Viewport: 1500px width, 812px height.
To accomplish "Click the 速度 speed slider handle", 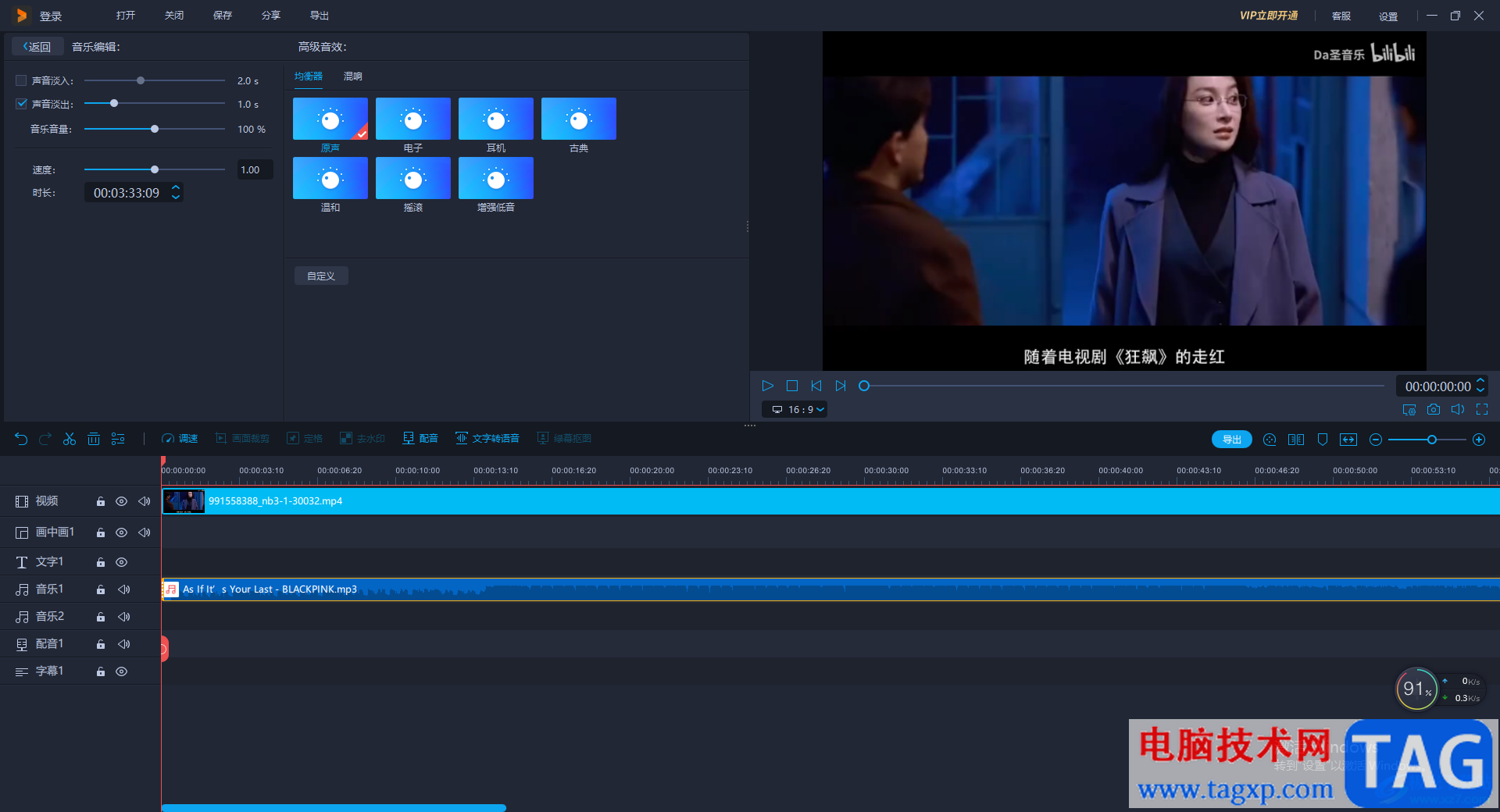I will coord(155,169).
